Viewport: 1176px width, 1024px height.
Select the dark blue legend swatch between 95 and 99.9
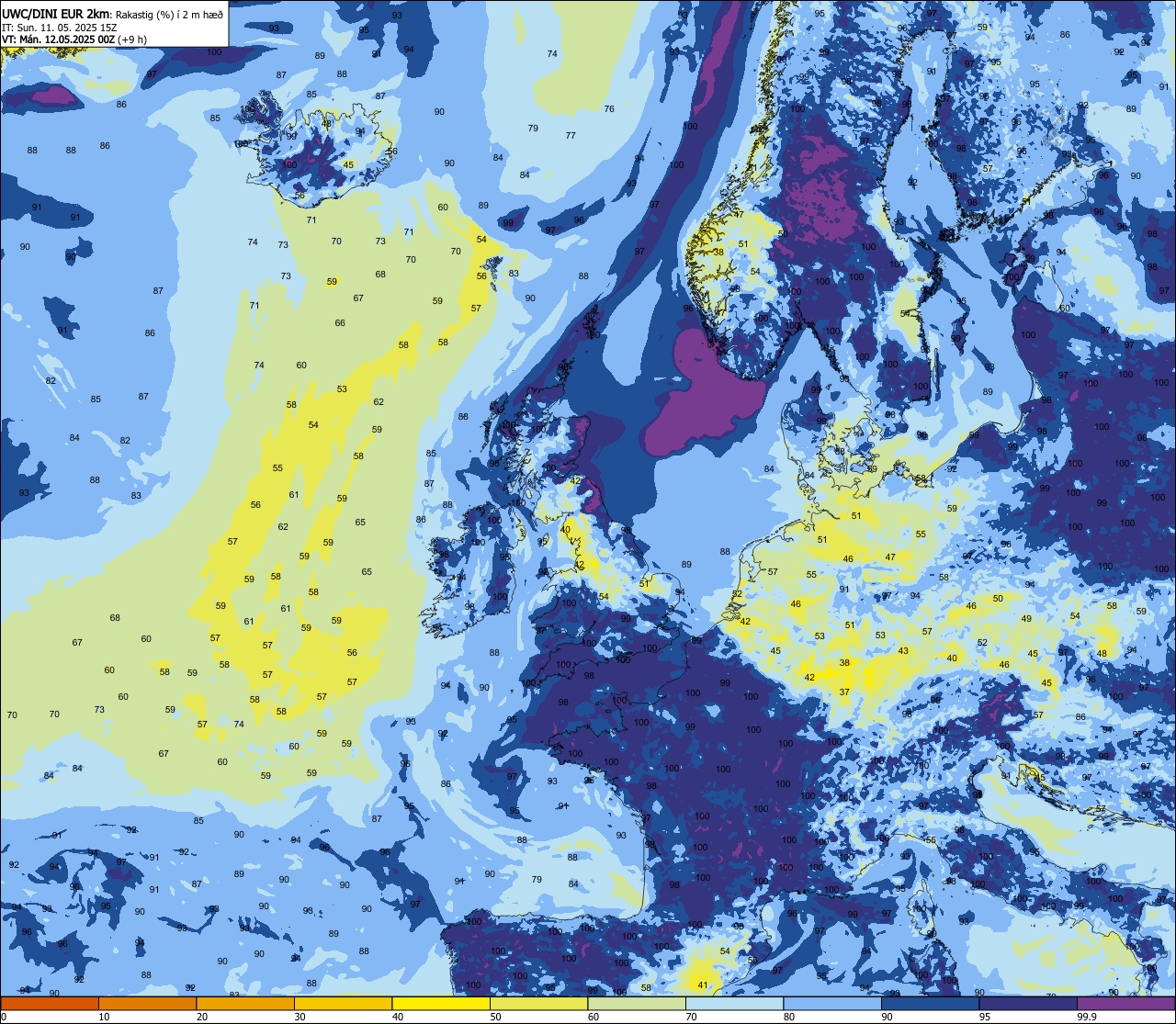click(x=1028, y=1003)
